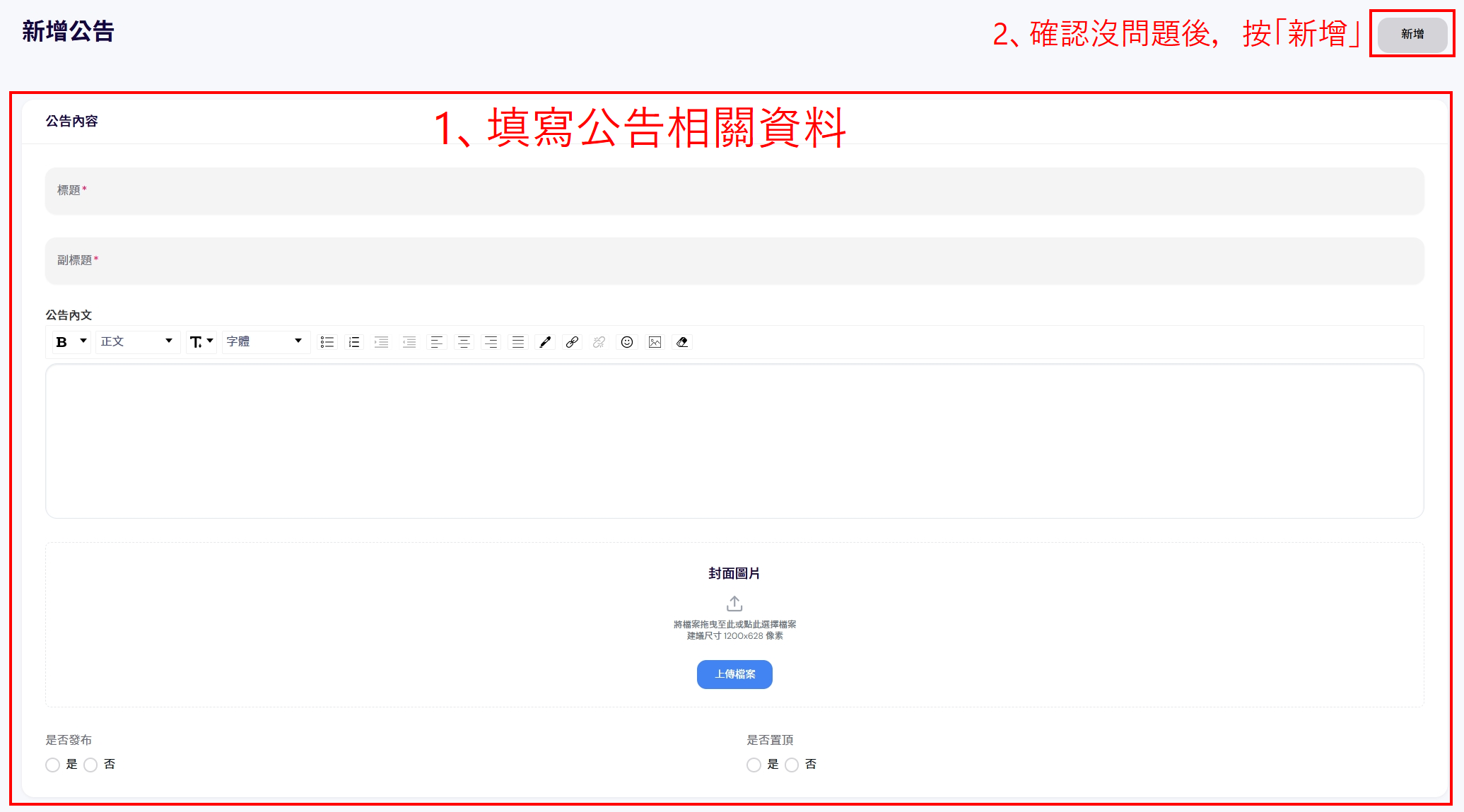Click into the 標題 title input field
The width and height of the screenshot is (1464, 812).
click(x=734, y=191)
